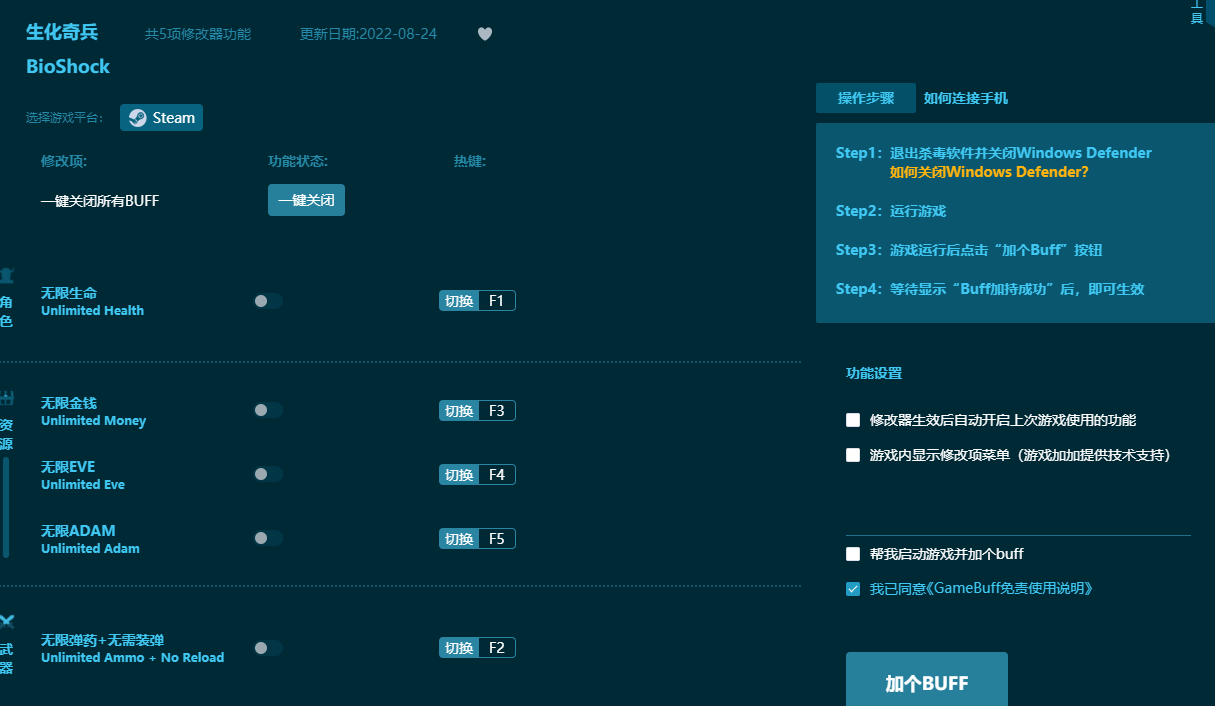The image size is (1215, 706).
Task: Click the F5 hotkey field
Action: (497, 538)
